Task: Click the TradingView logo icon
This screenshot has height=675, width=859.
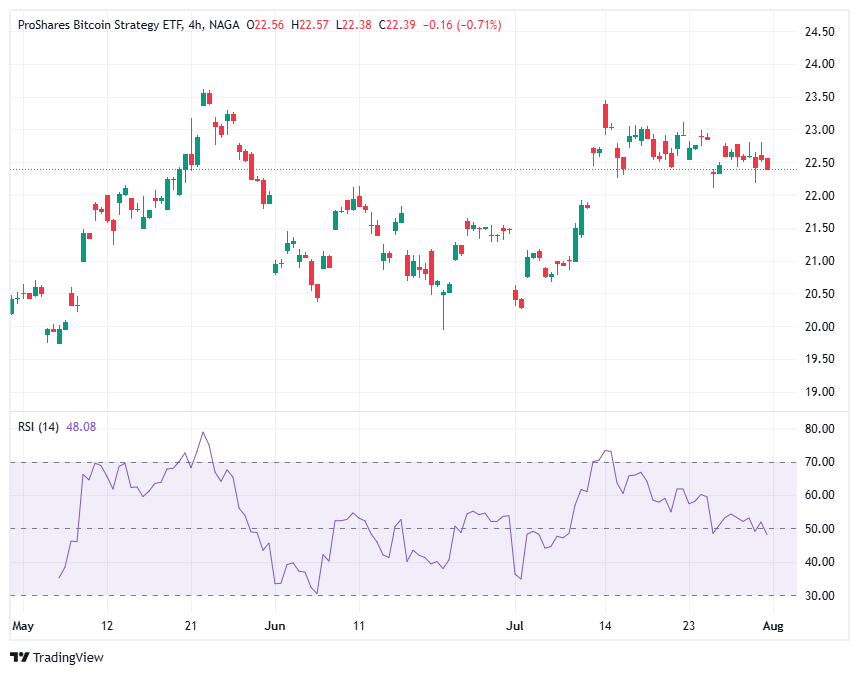Action: click(x=20, y=657)
